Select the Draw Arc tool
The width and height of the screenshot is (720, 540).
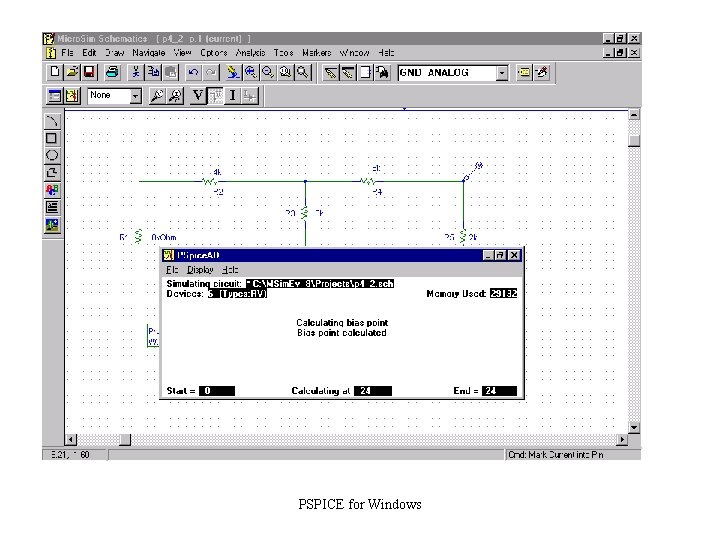click(x=52, y=121)
